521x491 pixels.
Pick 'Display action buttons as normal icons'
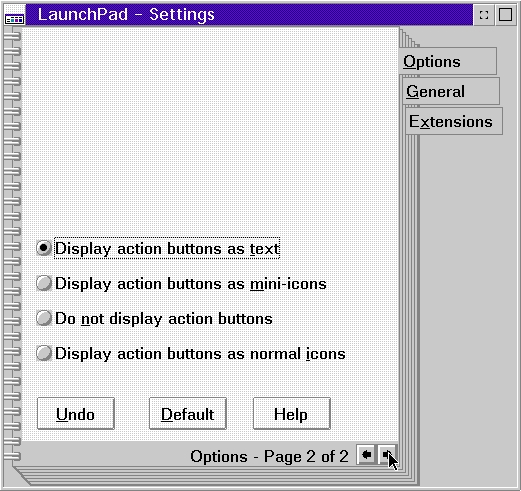pyautogui.click(x=191, y=353)
